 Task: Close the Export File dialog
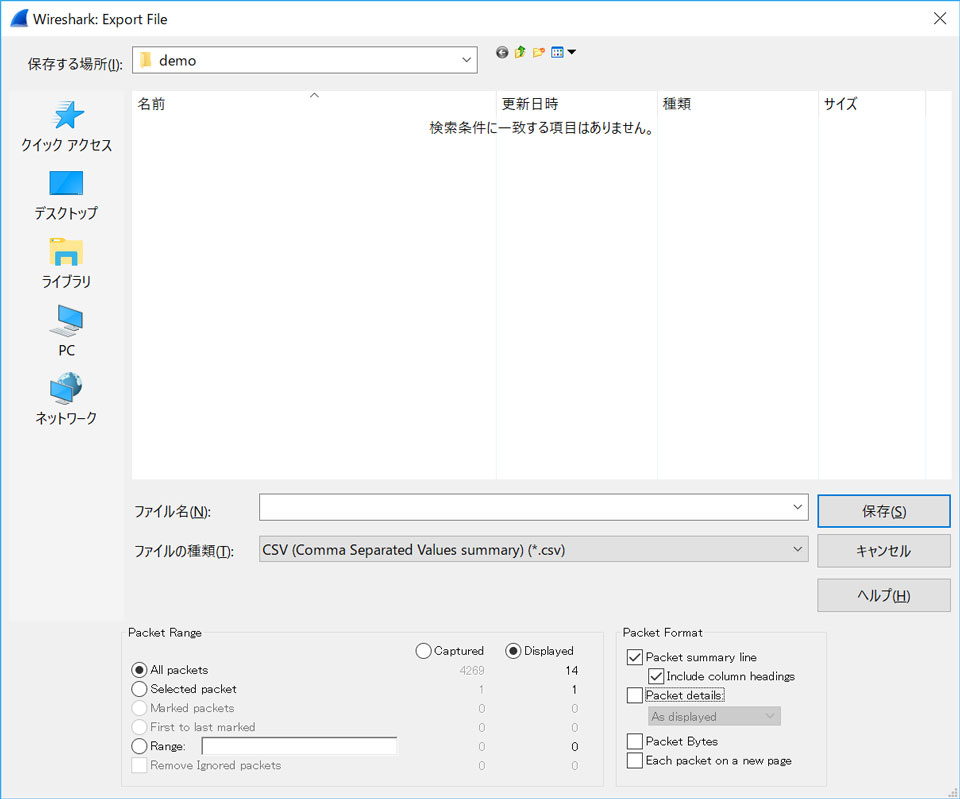940,18
